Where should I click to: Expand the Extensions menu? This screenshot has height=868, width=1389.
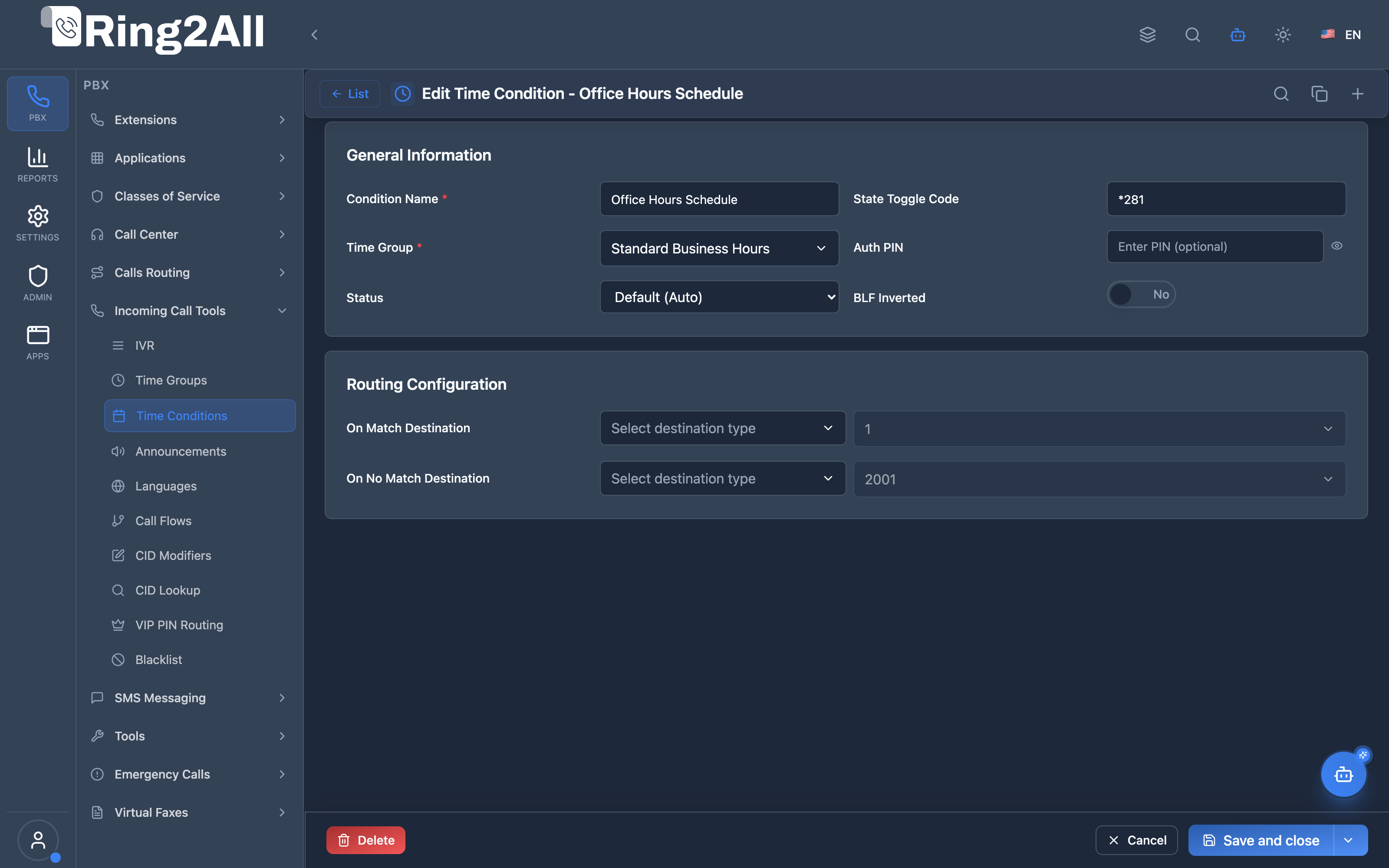[x=188, y=119]
